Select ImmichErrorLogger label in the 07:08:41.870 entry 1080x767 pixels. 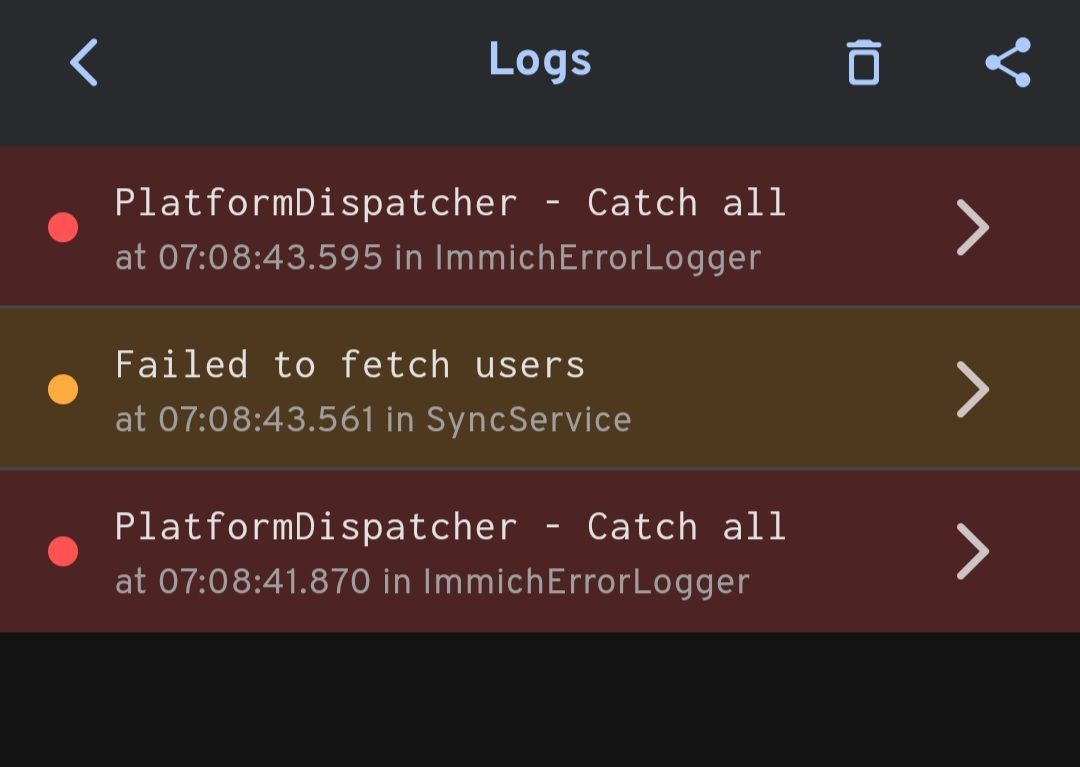click(x=585, y=582)
